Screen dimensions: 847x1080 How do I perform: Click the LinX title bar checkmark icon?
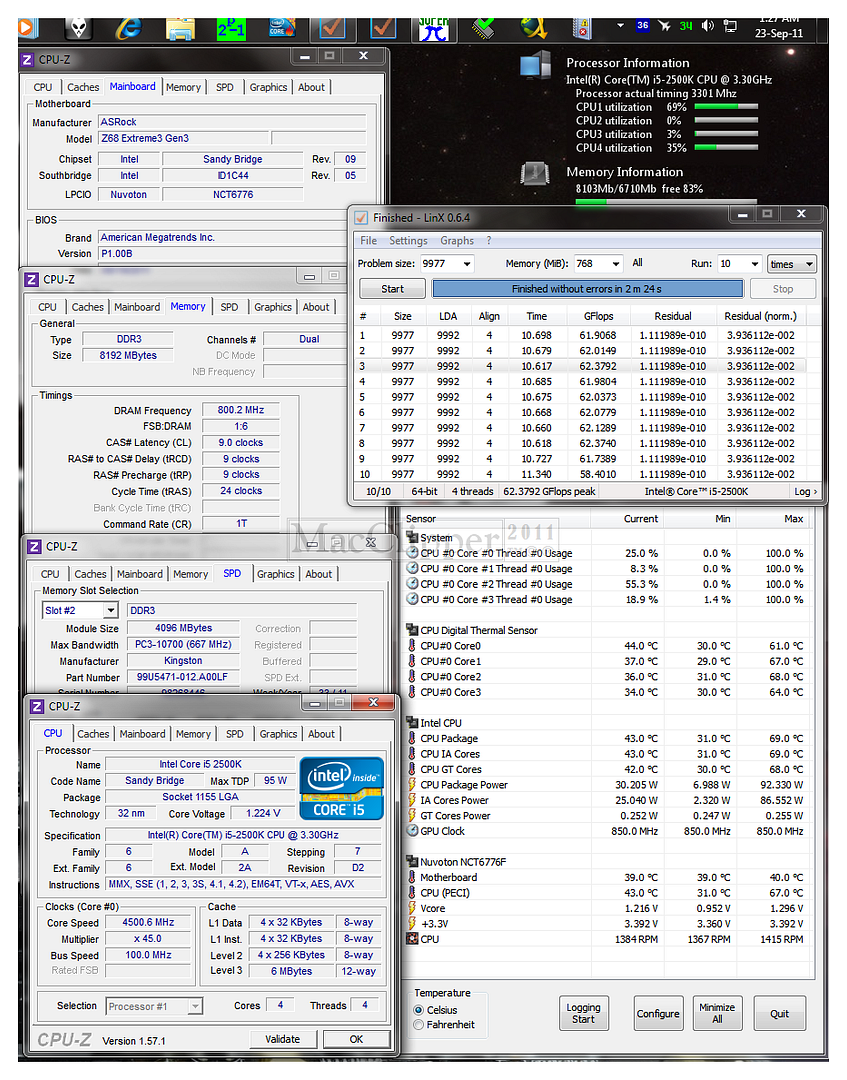pos(361,218)
